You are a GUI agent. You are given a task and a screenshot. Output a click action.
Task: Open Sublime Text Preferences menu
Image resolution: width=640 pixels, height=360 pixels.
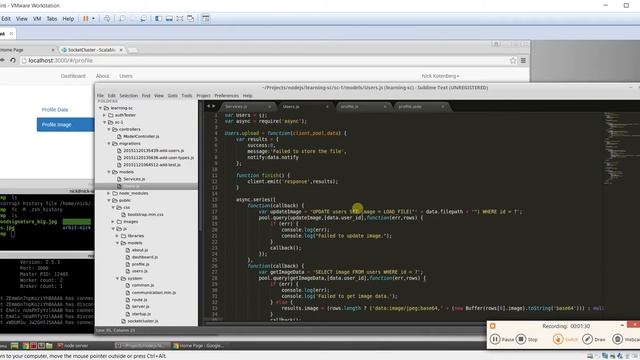(227, 96)
